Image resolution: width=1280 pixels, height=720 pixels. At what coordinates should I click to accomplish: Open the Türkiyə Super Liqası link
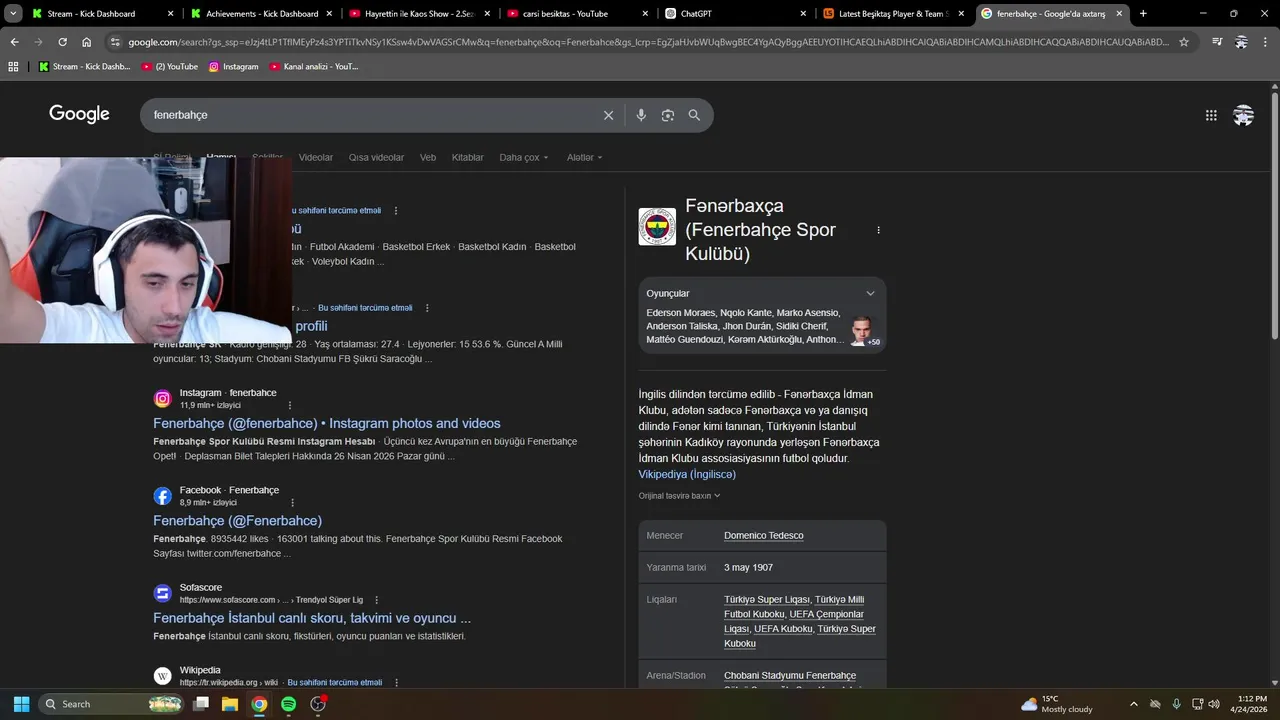tap(767, 600)
